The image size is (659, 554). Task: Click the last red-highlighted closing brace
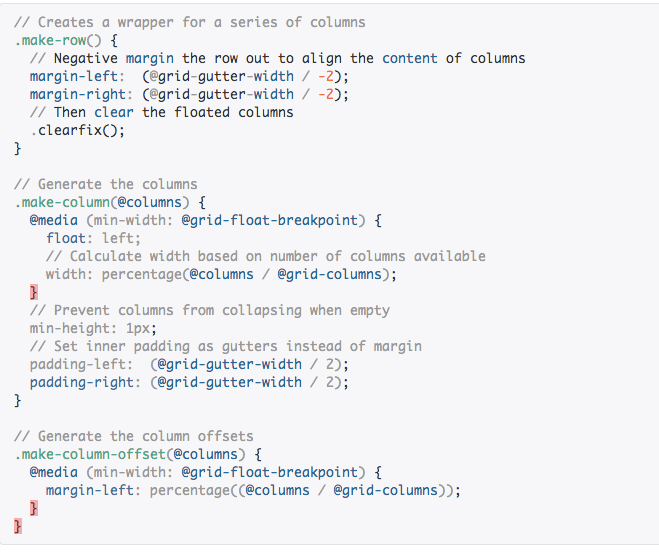[17, 526]
